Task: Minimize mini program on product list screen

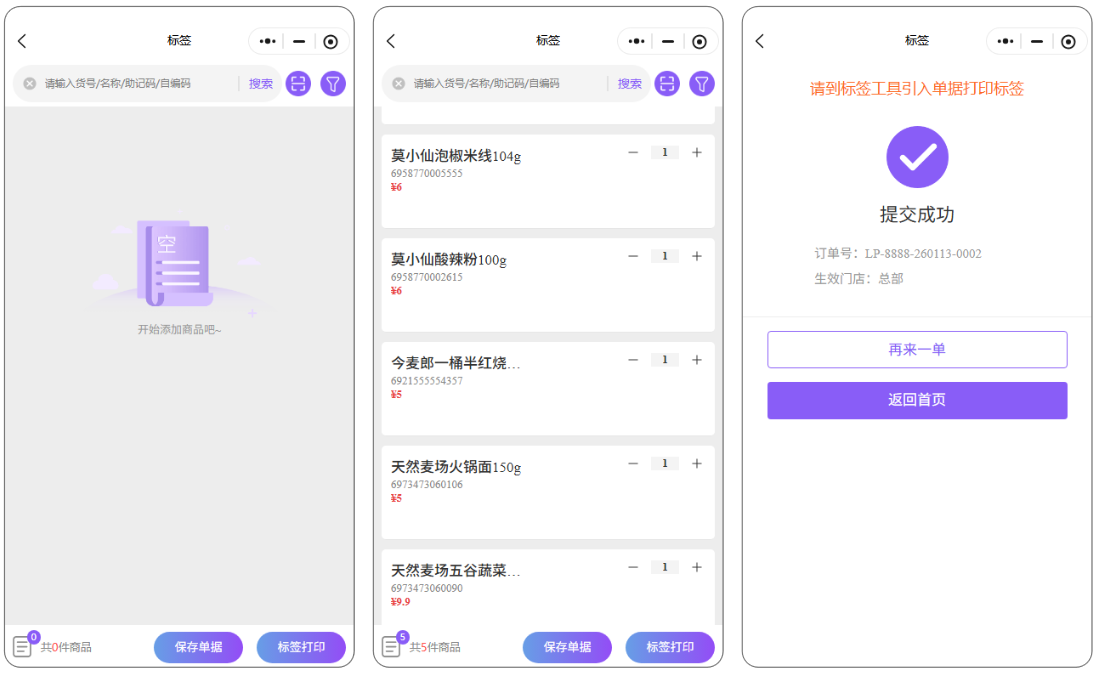Action: point(668,41)
